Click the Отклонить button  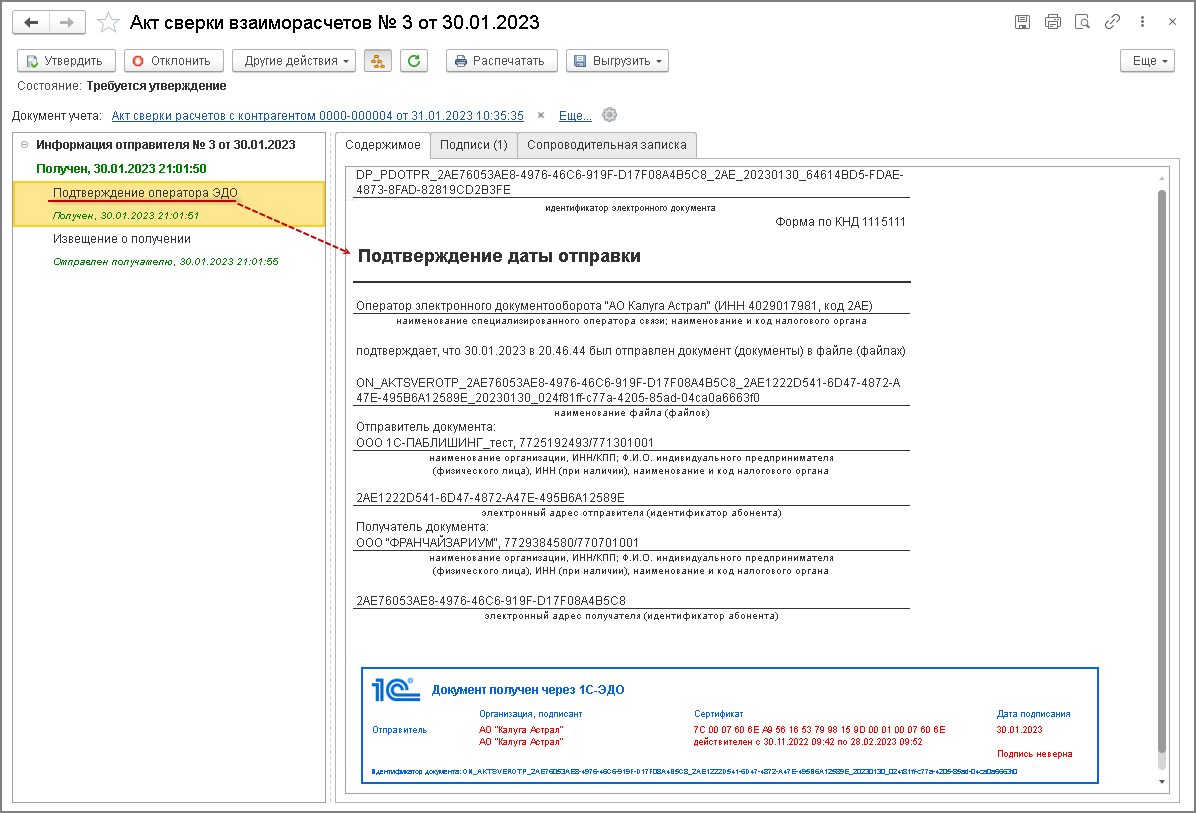coord(174,61)
